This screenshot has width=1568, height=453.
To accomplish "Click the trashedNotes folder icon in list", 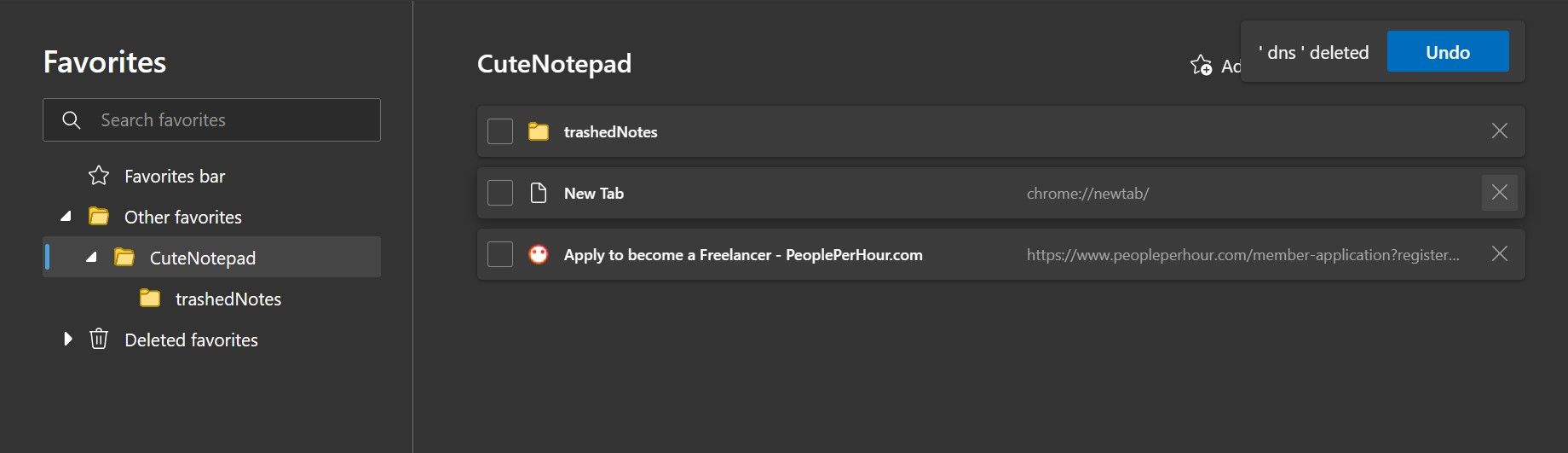I will (539, 131).
